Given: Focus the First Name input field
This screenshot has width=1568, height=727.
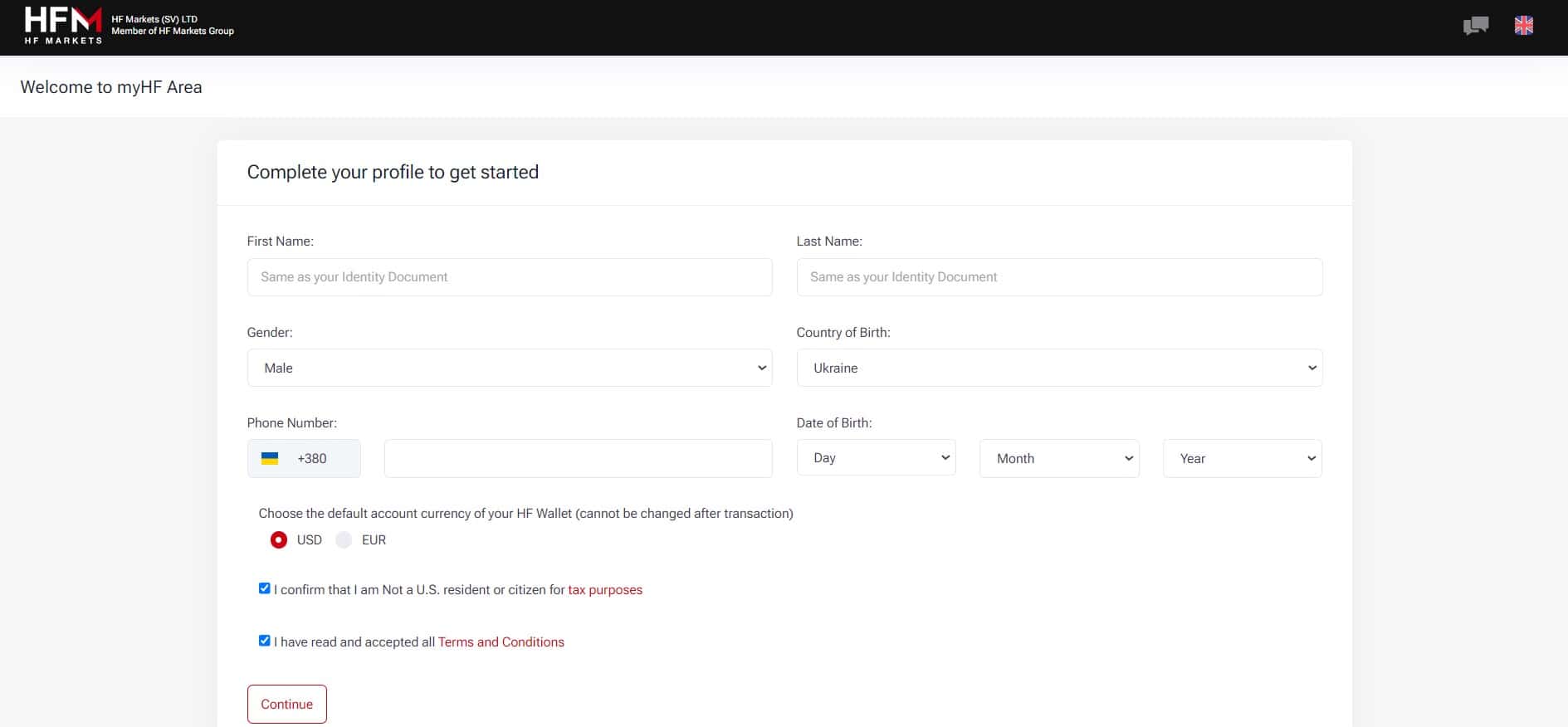Looking at the screenshot, I should click(x=510, y=277).
